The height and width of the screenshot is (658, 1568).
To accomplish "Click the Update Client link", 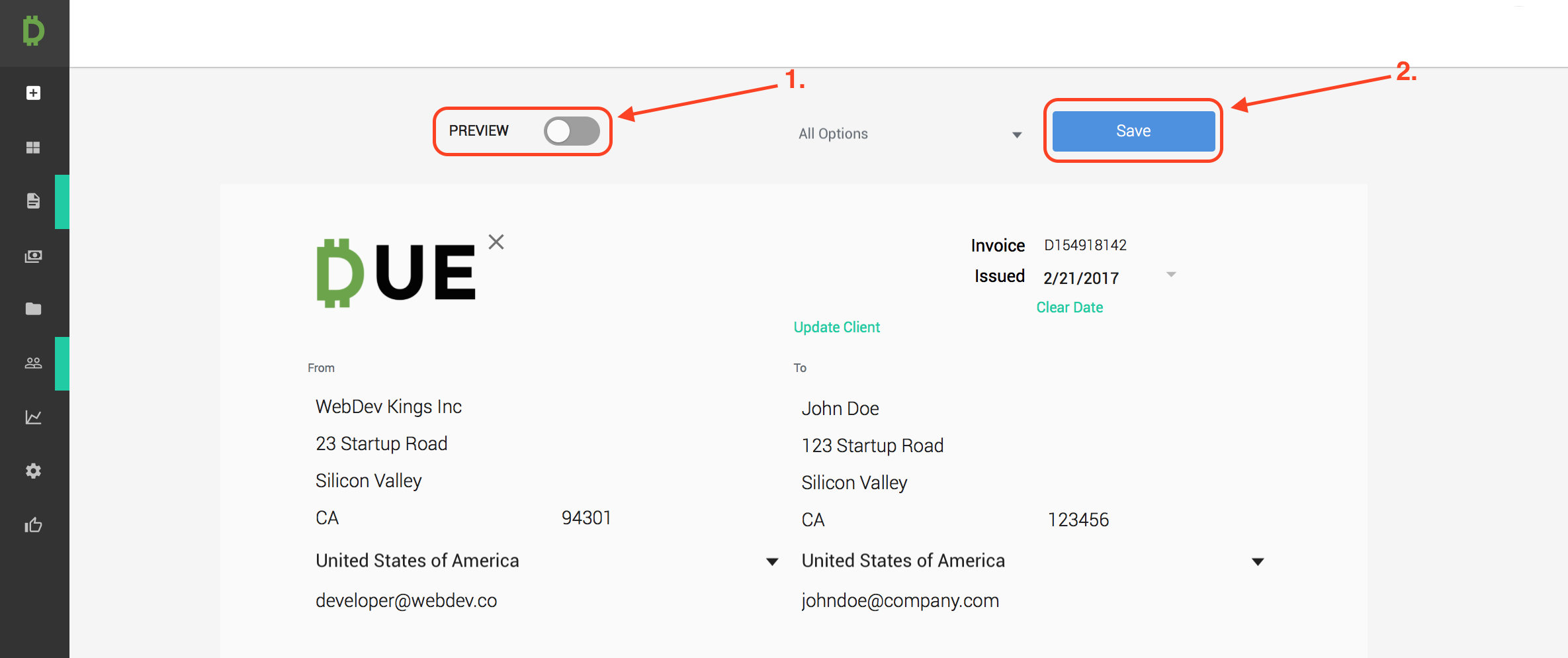I will pos(836,327).
